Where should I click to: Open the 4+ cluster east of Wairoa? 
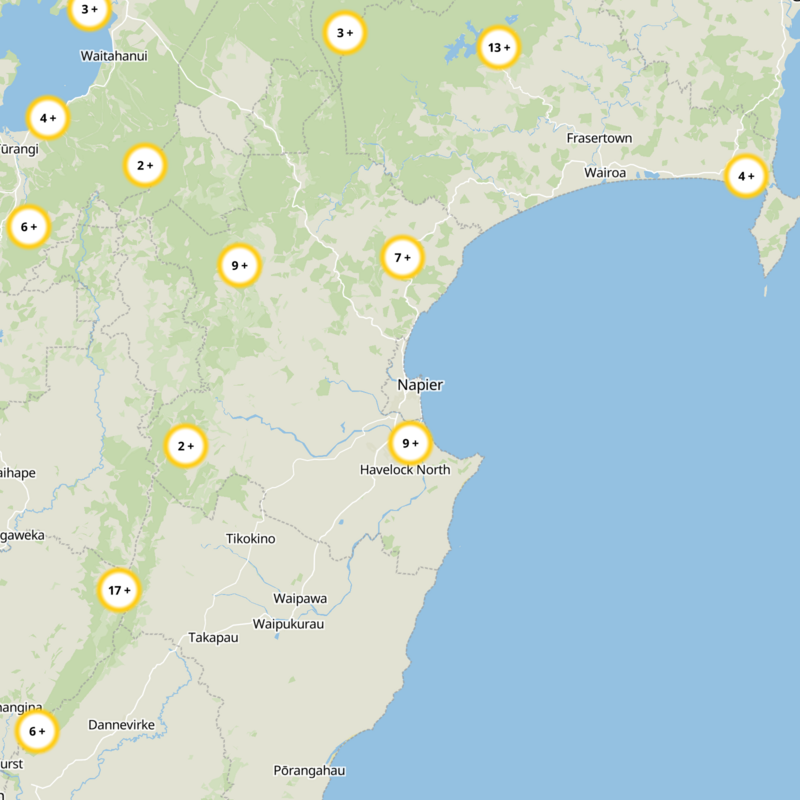pyautogui.click(x=746, y=177)
